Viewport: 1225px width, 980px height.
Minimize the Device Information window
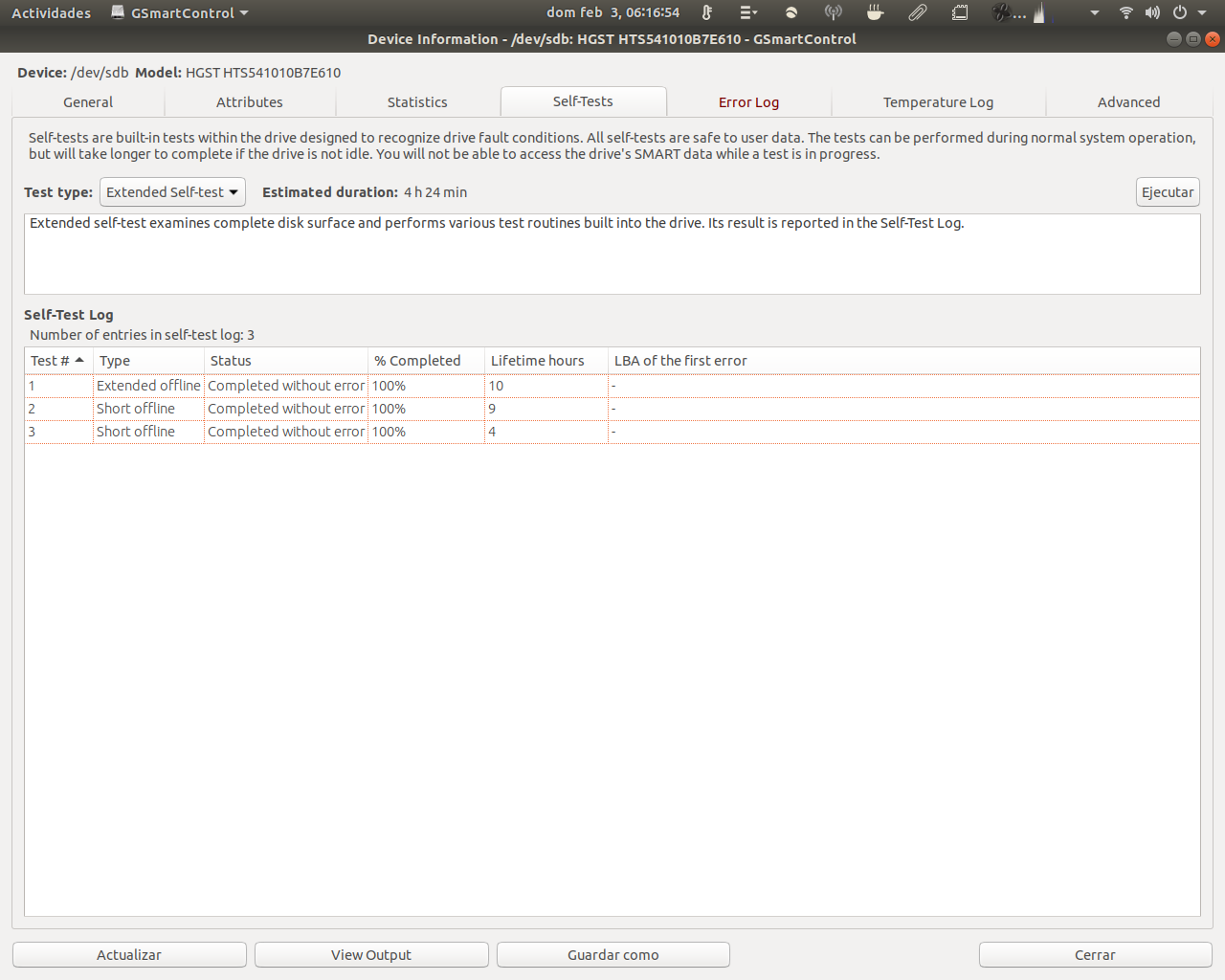coord(1174,39)
